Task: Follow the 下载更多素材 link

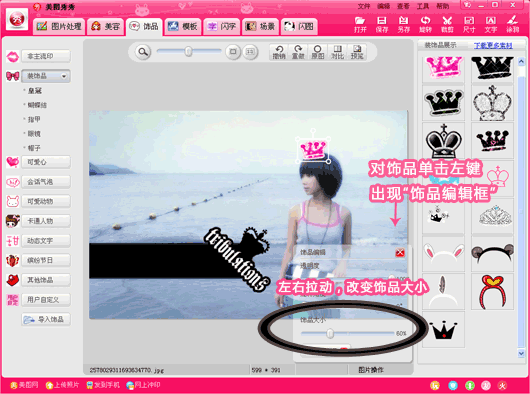Action: [x=493, y=45]
